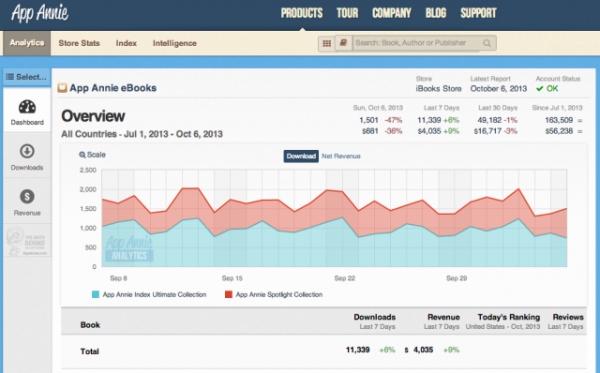Viewport: 600px width, 373px height.
Task: Select the Intelligence tab
Action: point(174,43)
